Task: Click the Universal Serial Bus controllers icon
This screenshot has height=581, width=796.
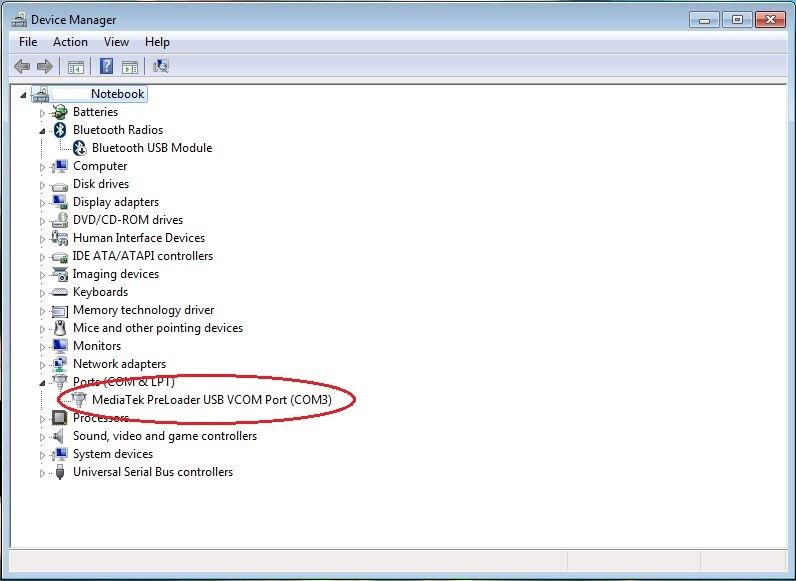Action: pos(60,472)
